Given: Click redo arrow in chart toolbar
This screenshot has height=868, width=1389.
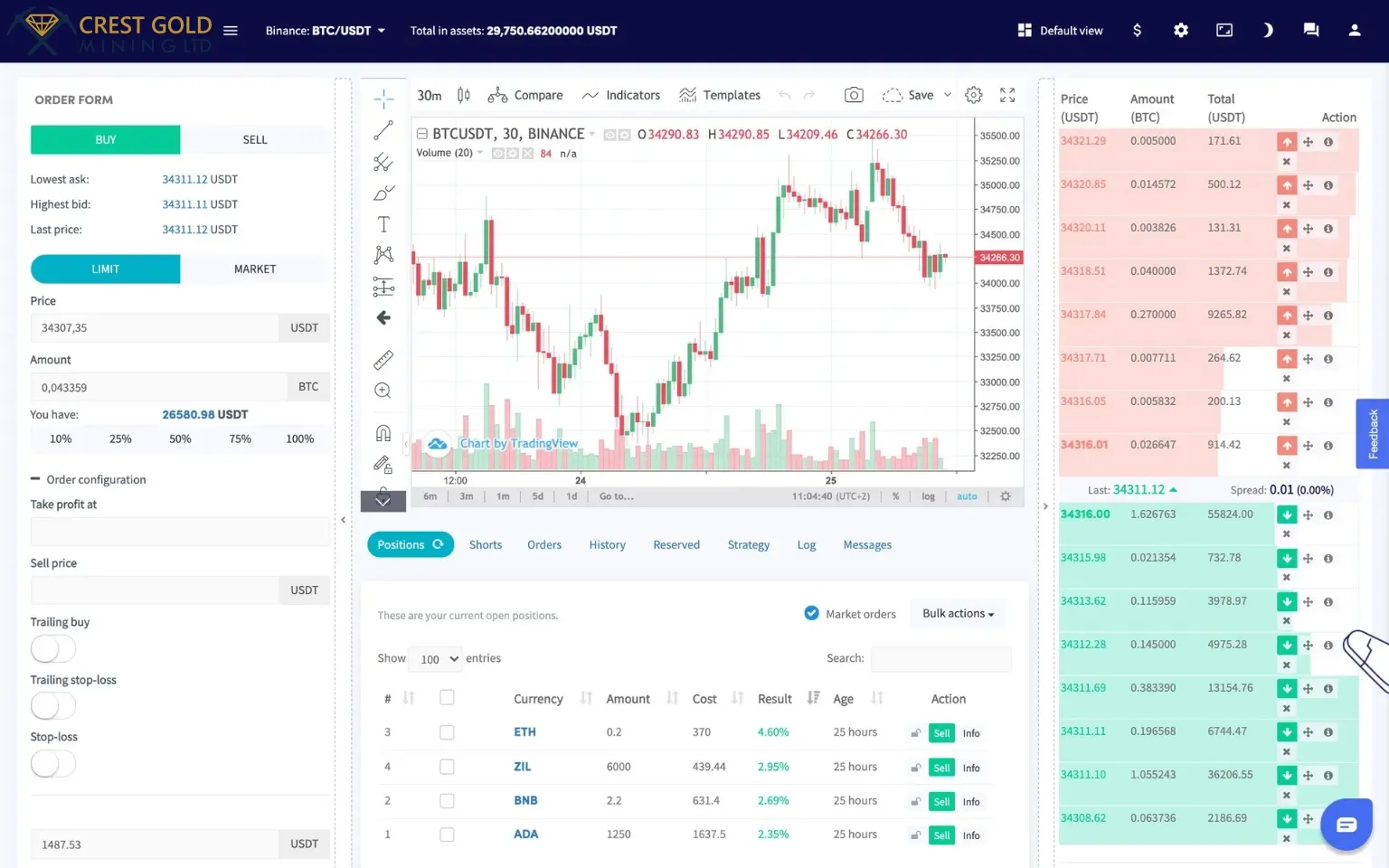Looking at the screenshot, I should coord(809,95).
